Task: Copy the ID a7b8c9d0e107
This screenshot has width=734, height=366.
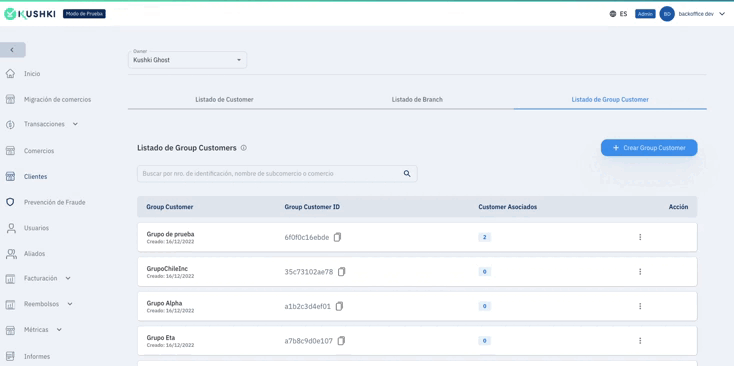Action: pyautogui.click(x=341, y=341)
